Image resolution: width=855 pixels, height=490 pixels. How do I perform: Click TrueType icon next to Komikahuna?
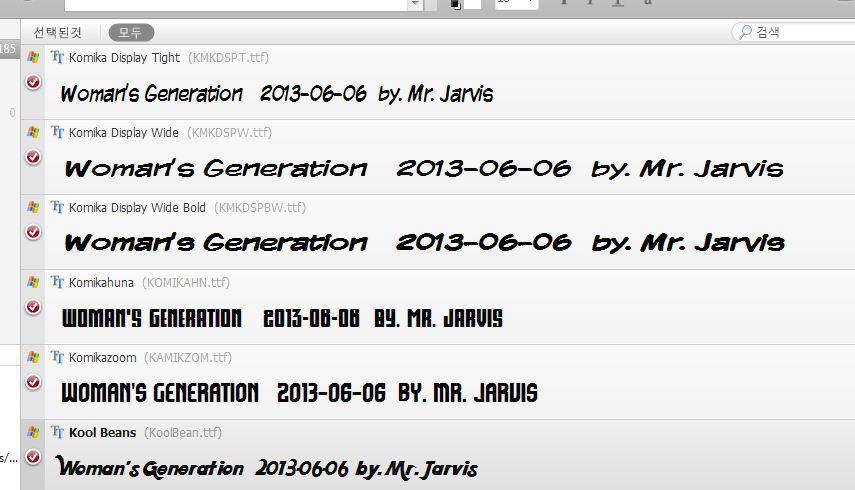57,282
